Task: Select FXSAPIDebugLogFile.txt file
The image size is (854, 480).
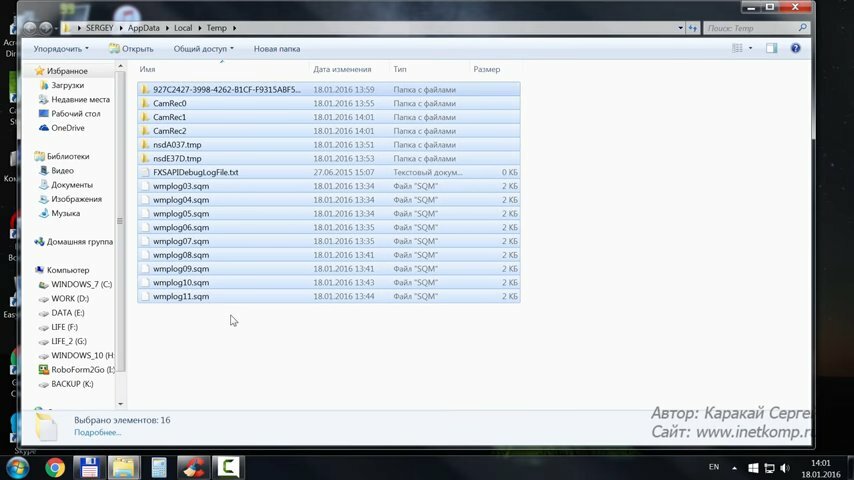Action: (x=329, y=172)
